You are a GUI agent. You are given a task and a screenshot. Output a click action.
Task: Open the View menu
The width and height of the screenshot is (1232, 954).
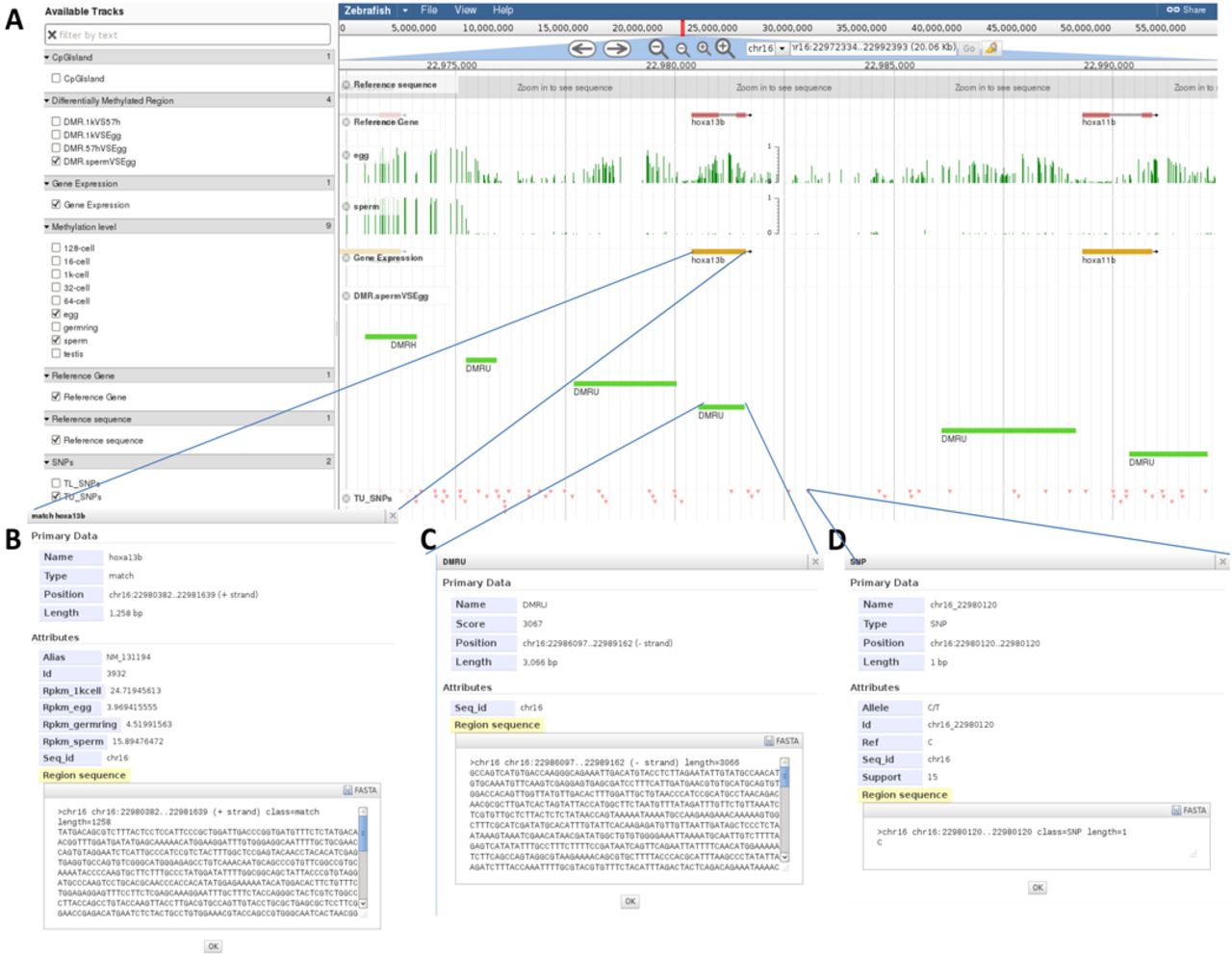coord(465,10)
